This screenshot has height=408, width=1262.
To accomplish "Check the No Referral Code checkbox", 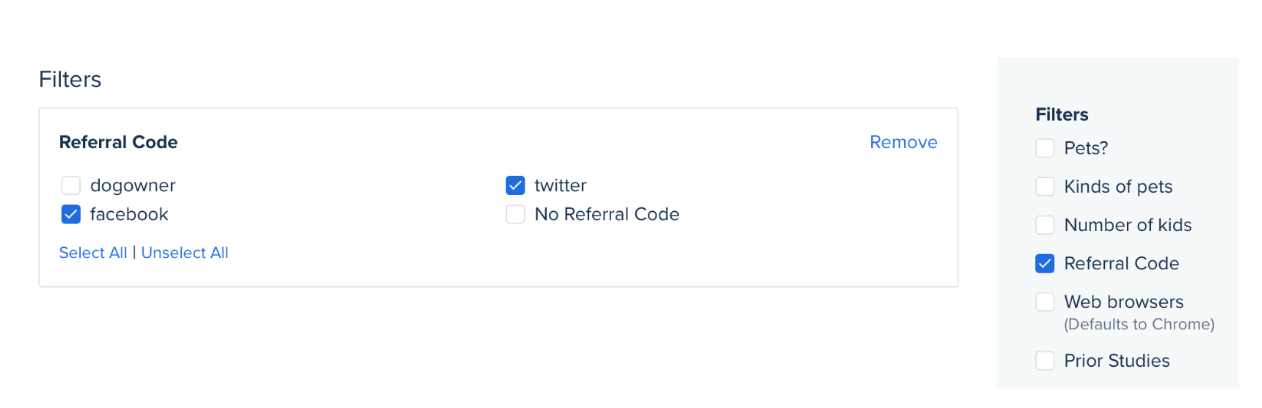I will coord(515,214).
